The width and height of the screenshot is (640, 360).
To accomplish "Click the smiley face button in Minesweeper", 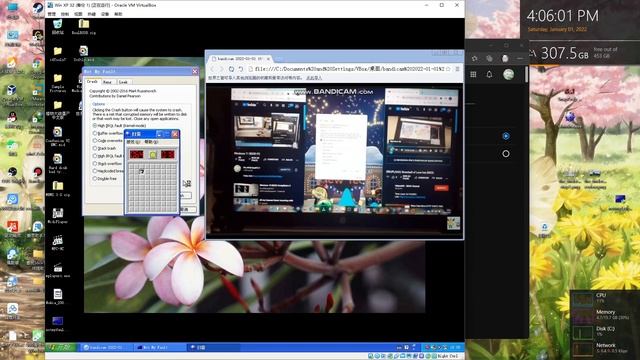I will 153,154.
